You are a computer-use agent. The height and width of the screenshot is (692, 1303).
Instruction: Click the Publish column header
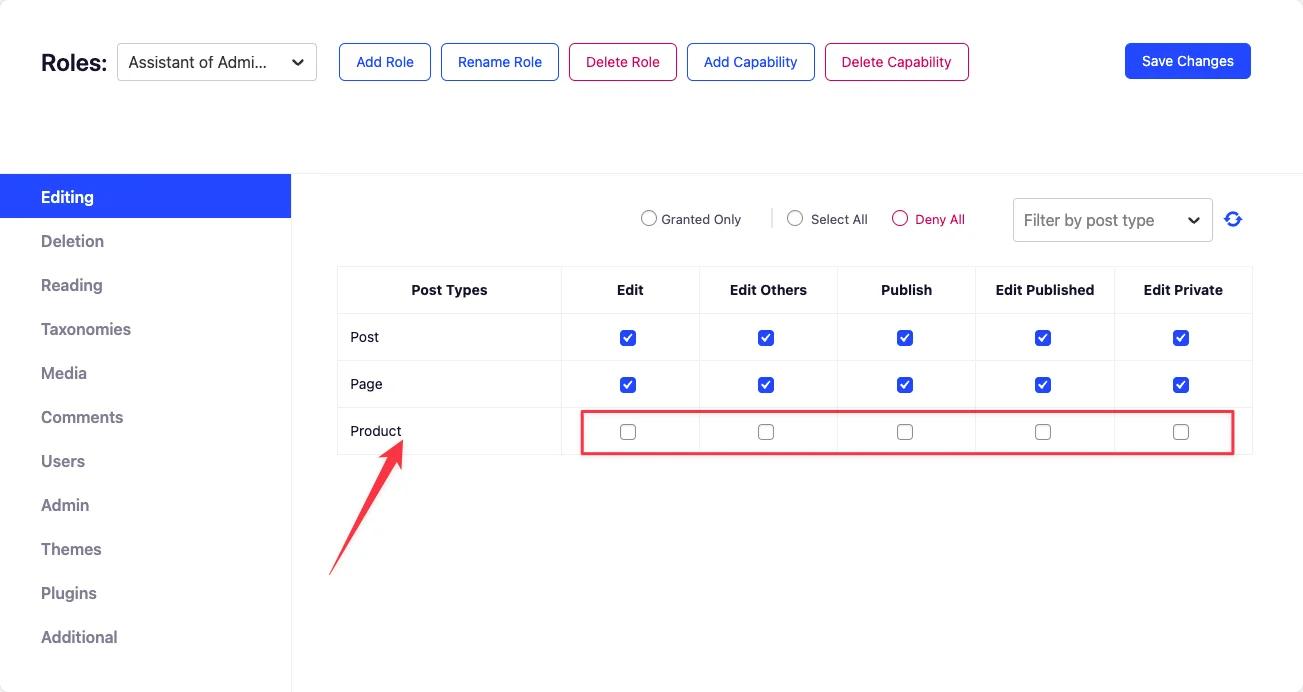click(906, 290)
